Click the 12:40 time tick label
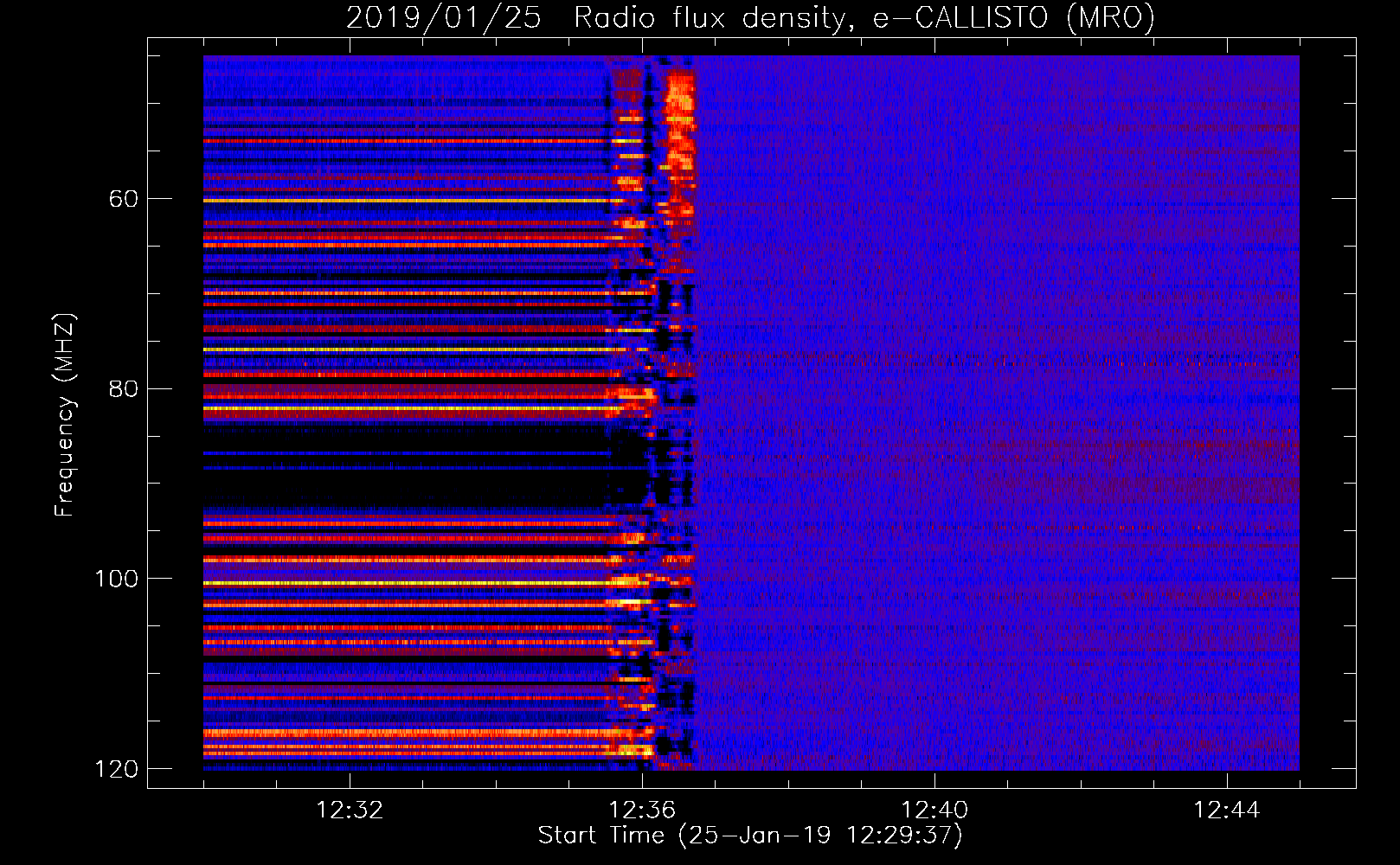 coord(934,811)
